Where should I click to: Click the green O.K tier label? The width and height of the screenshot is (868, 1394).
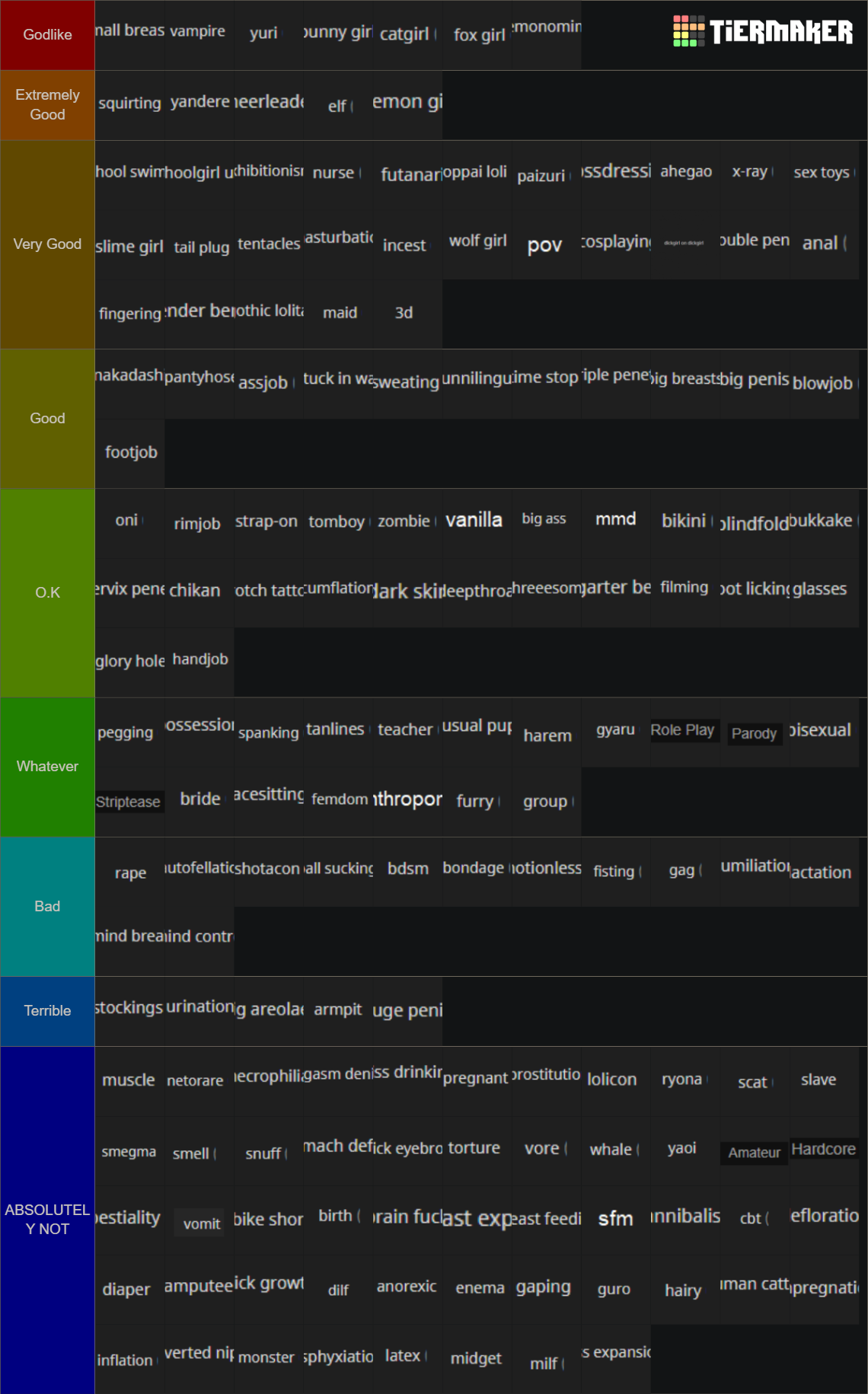[x=47, y=593]
